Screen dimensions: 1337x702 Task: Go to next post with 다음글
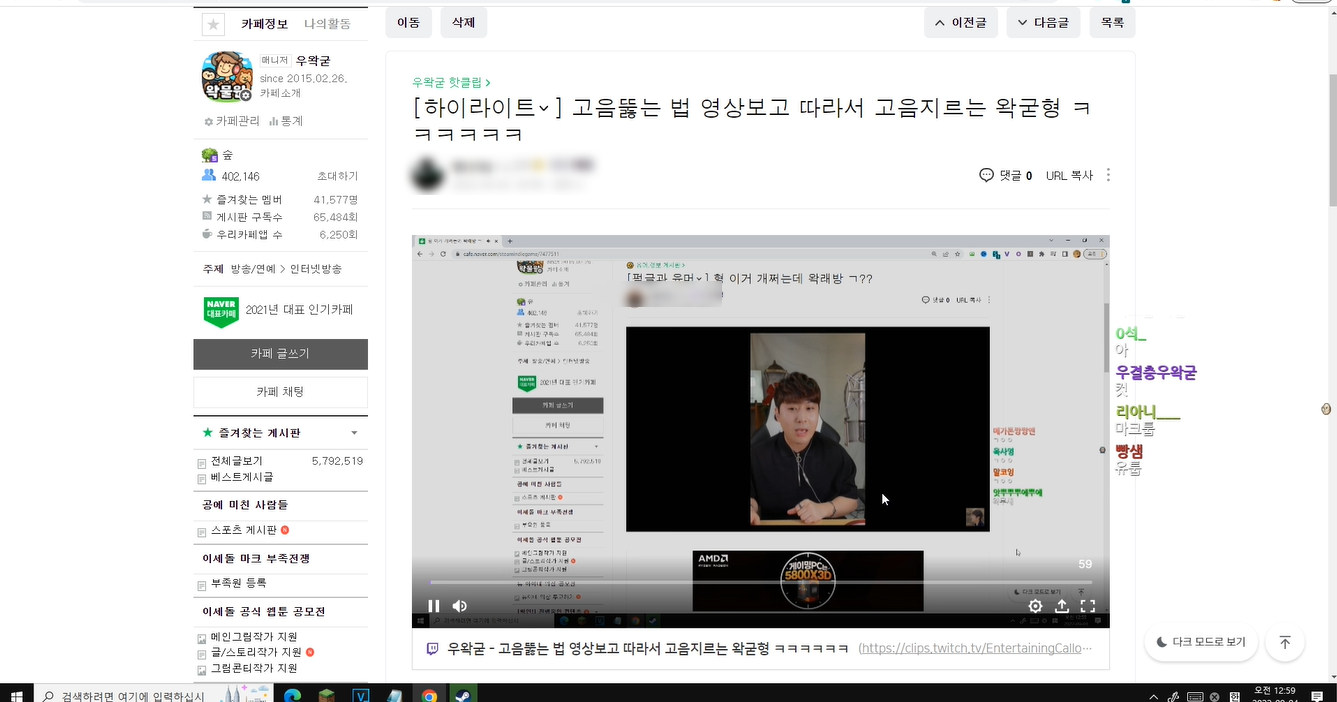(x=1043, y=22)
